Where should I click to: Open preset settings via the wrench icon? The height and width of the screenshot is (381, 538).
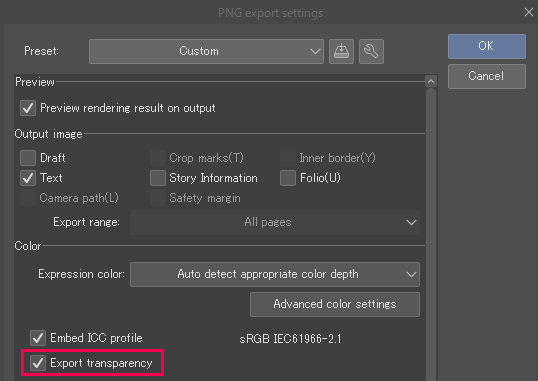371,51
